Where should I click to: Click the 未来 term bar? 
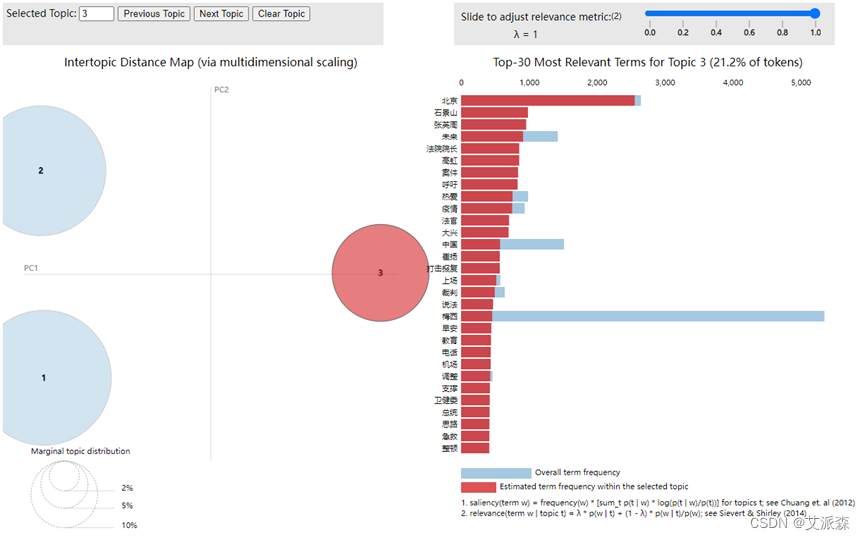pos(509,136)
